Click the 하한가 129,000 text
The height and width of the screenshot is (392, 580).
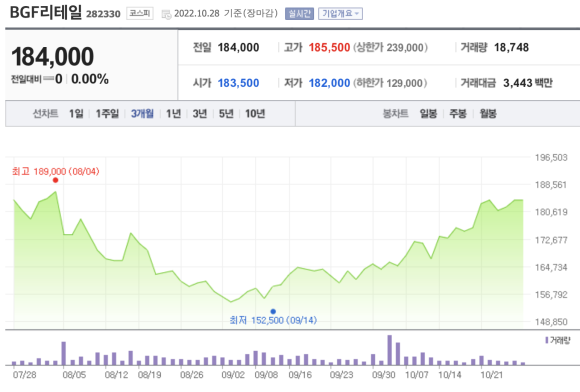click(391, 83)
